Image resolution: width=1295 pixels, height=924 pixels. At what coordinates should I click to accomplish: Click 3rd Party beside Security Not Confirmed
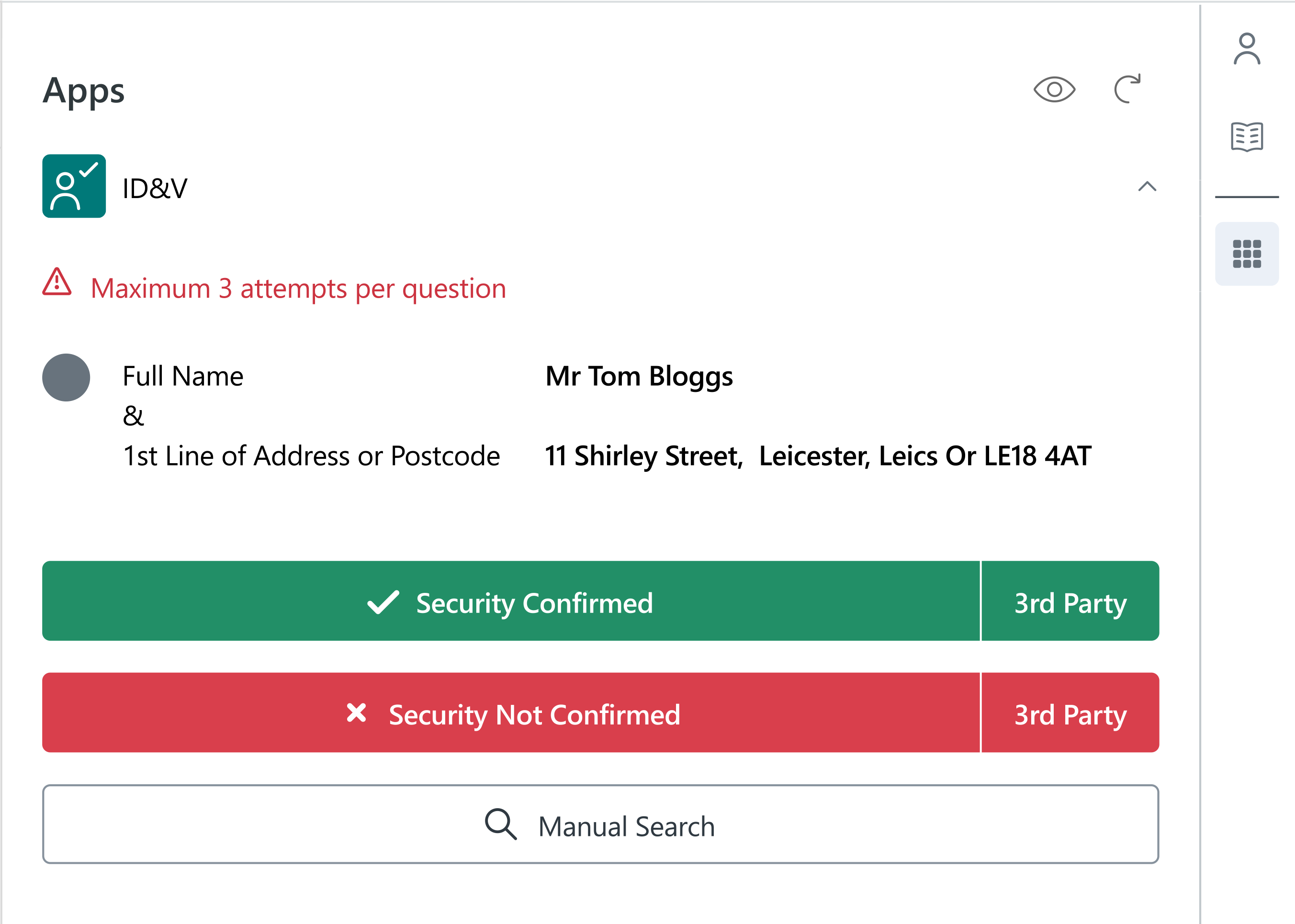tap(1070, 713)
